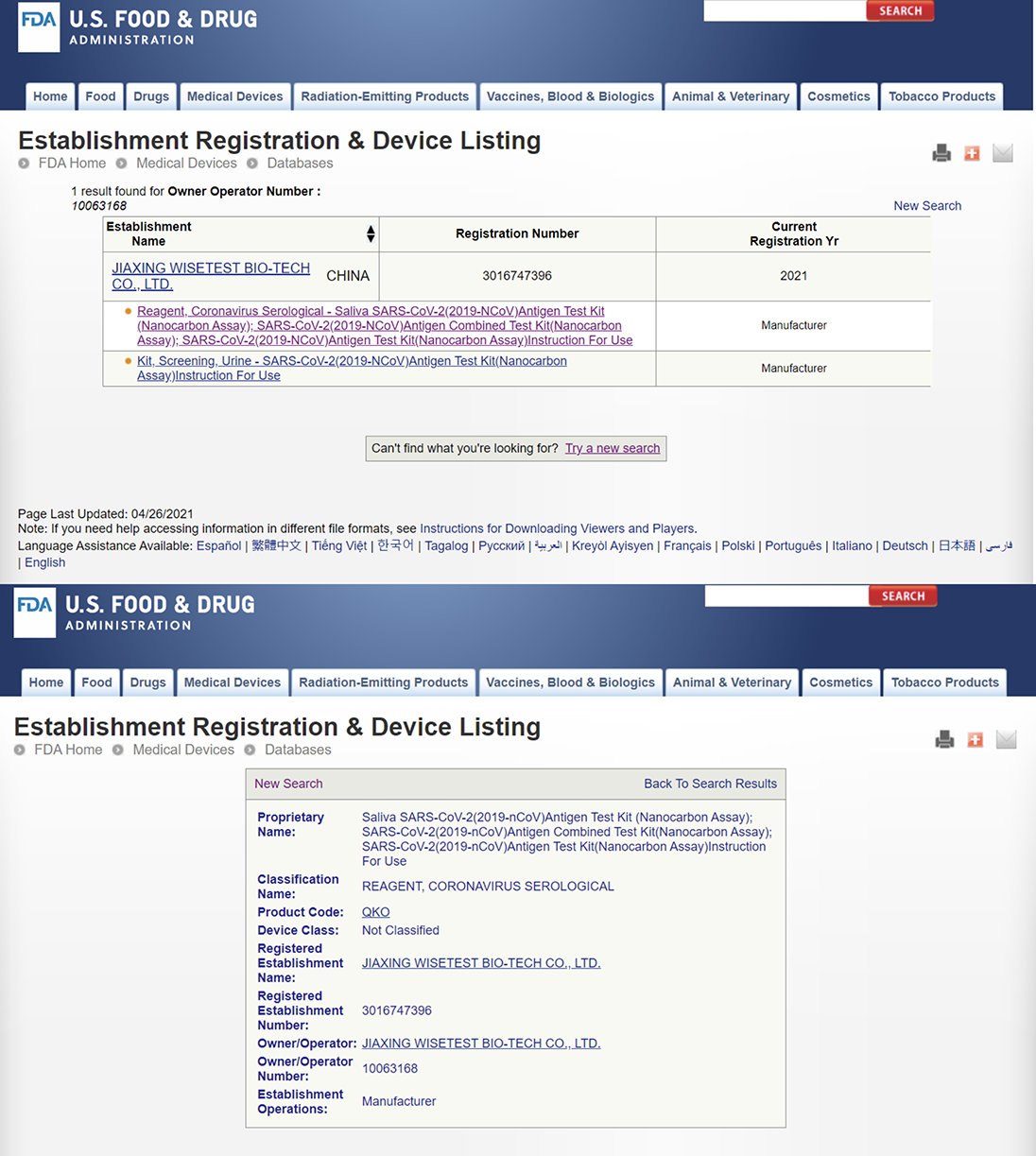Open Animal & Veterinary tab in the top navigation
This screenshot has width=1036, height=1156.
pos(731,96)
